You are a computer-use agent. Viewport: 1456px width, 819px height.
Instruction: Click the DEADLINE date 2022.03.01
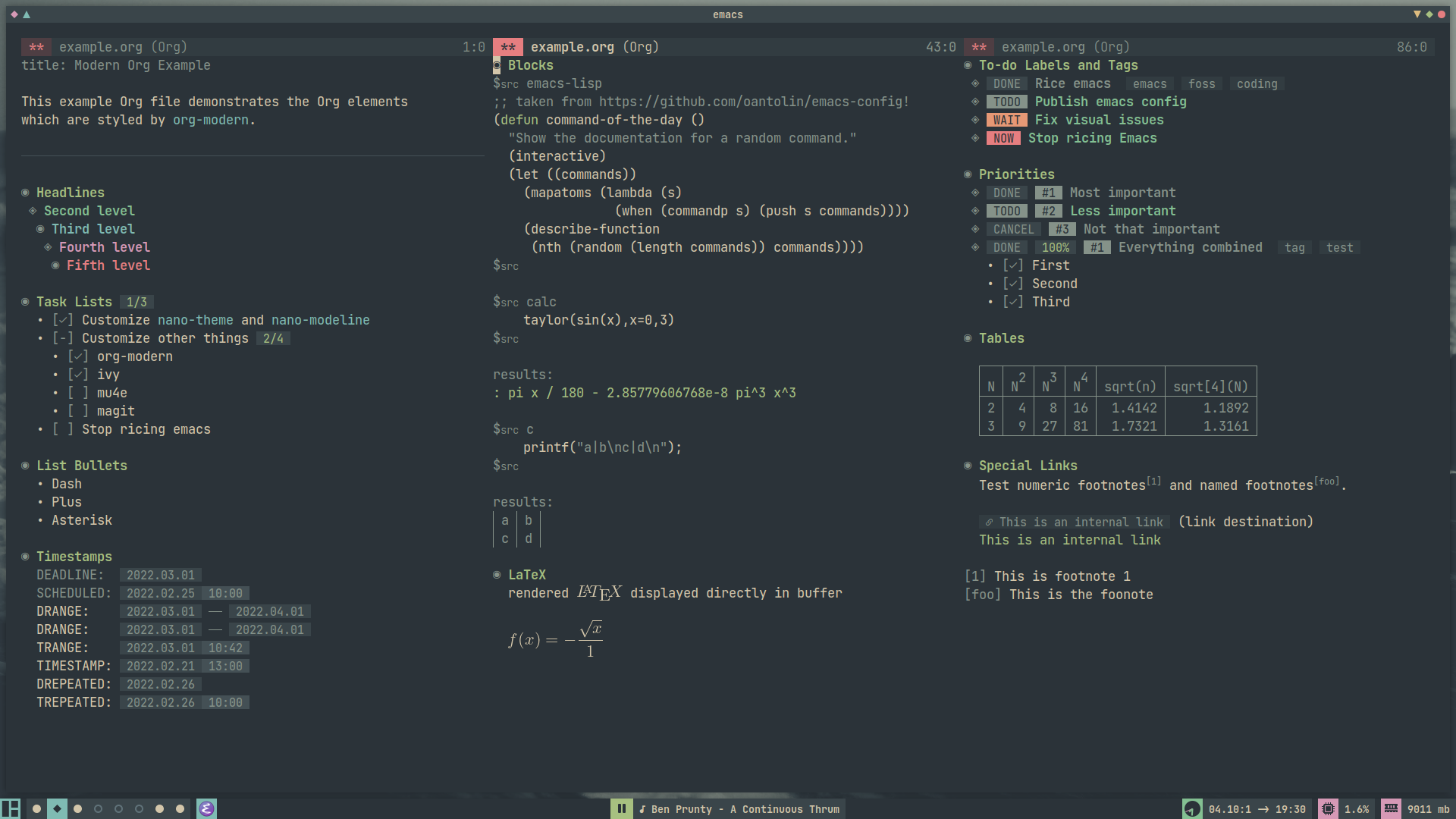point(161,576)
